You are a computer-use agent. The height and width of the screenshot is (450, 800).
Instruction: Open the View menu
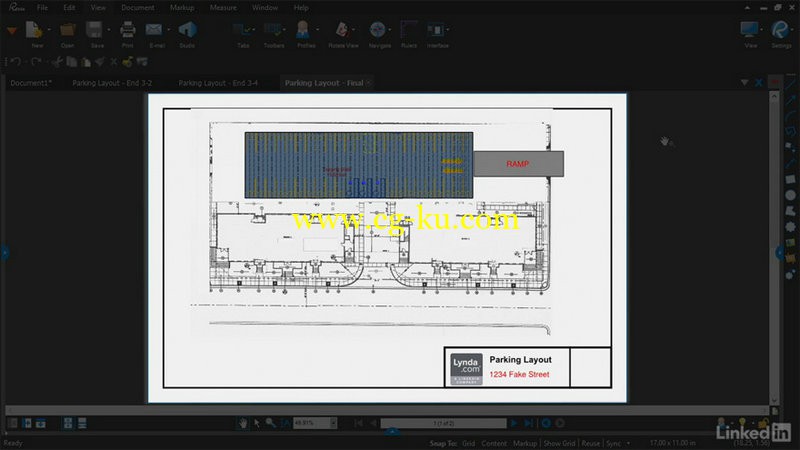[x=98, y=8]
